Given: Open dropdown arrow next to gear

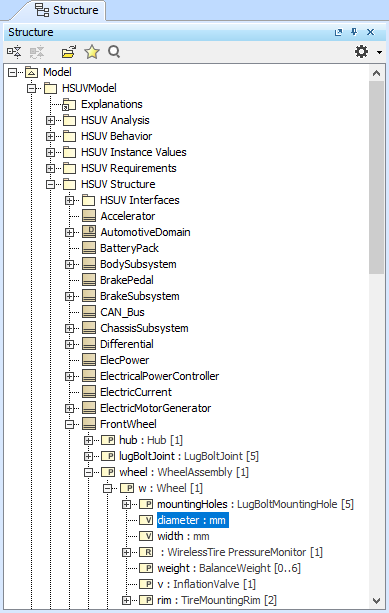Looking at the screenshot, I should coord(379,52).
